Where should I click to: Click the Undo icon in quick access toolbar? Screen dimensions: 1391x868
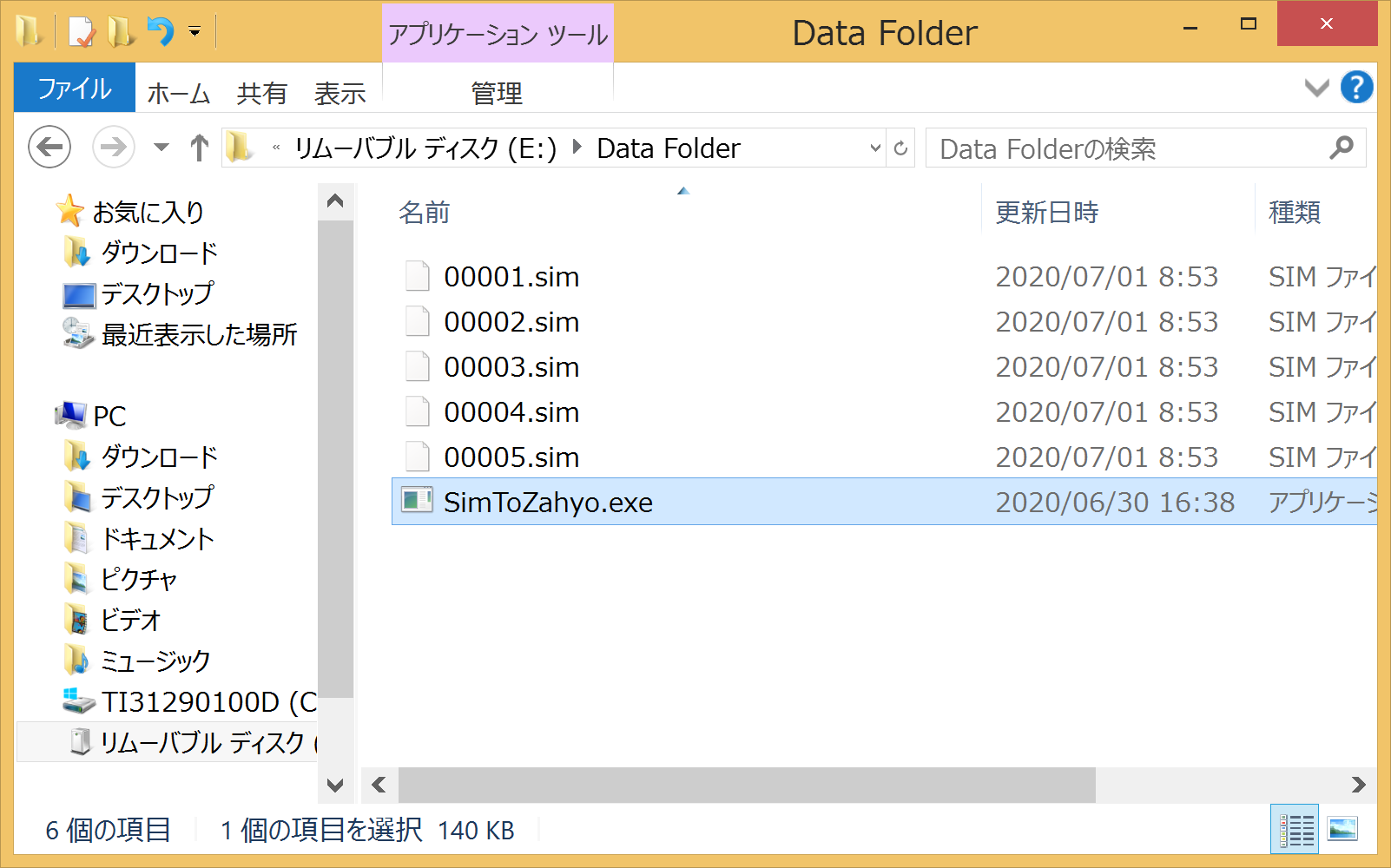coord(161,32)
